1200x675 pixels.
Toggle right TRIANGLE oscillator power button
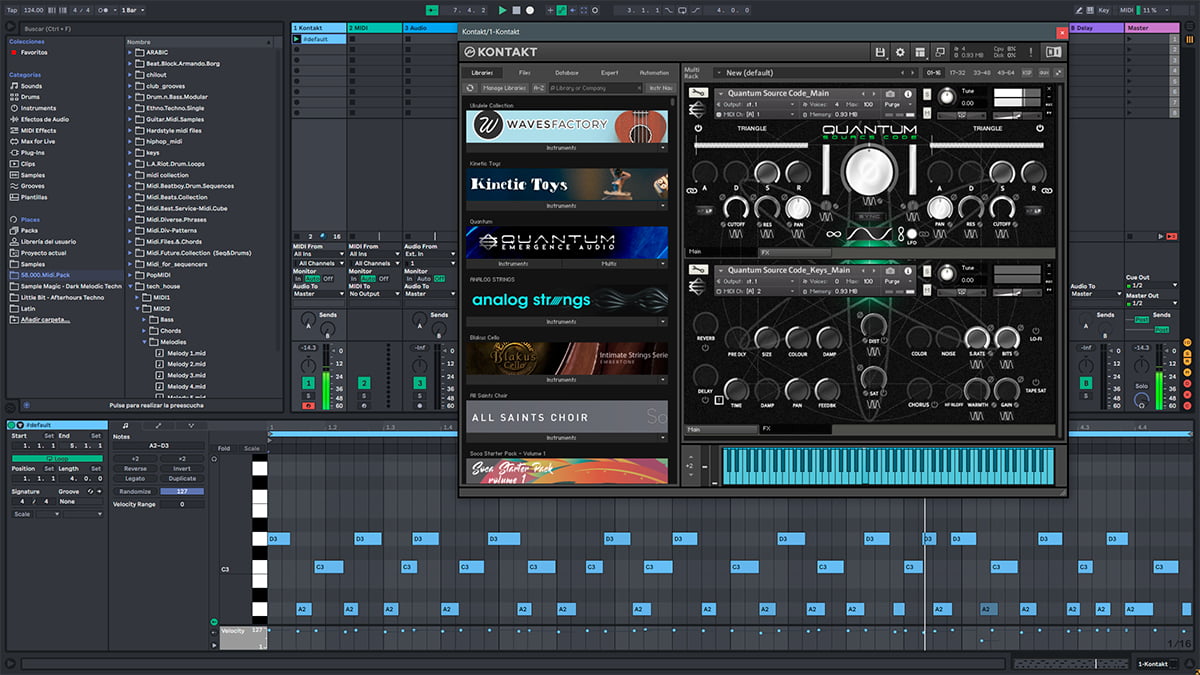[x=1040, y=129]
